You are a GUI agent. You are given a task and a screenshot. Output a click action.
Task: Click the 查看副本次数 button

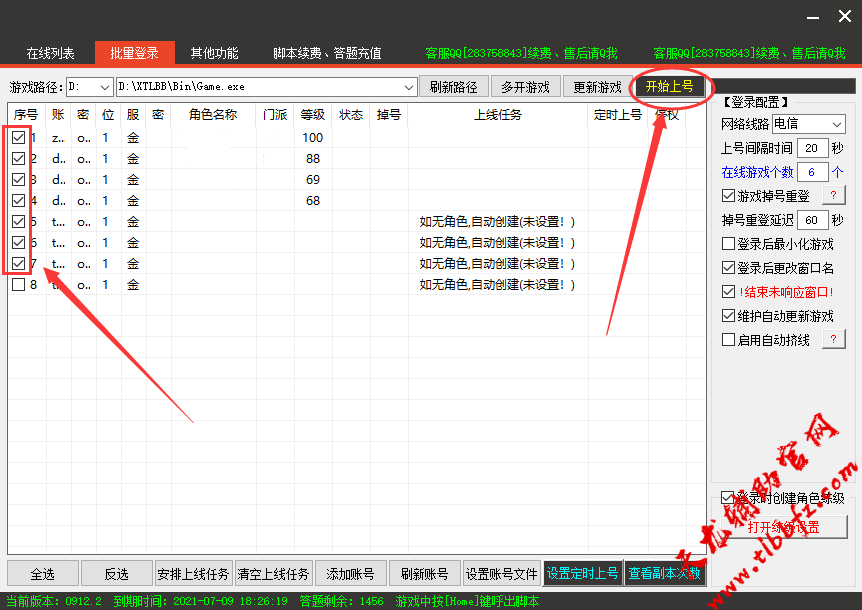pos(665,574)
